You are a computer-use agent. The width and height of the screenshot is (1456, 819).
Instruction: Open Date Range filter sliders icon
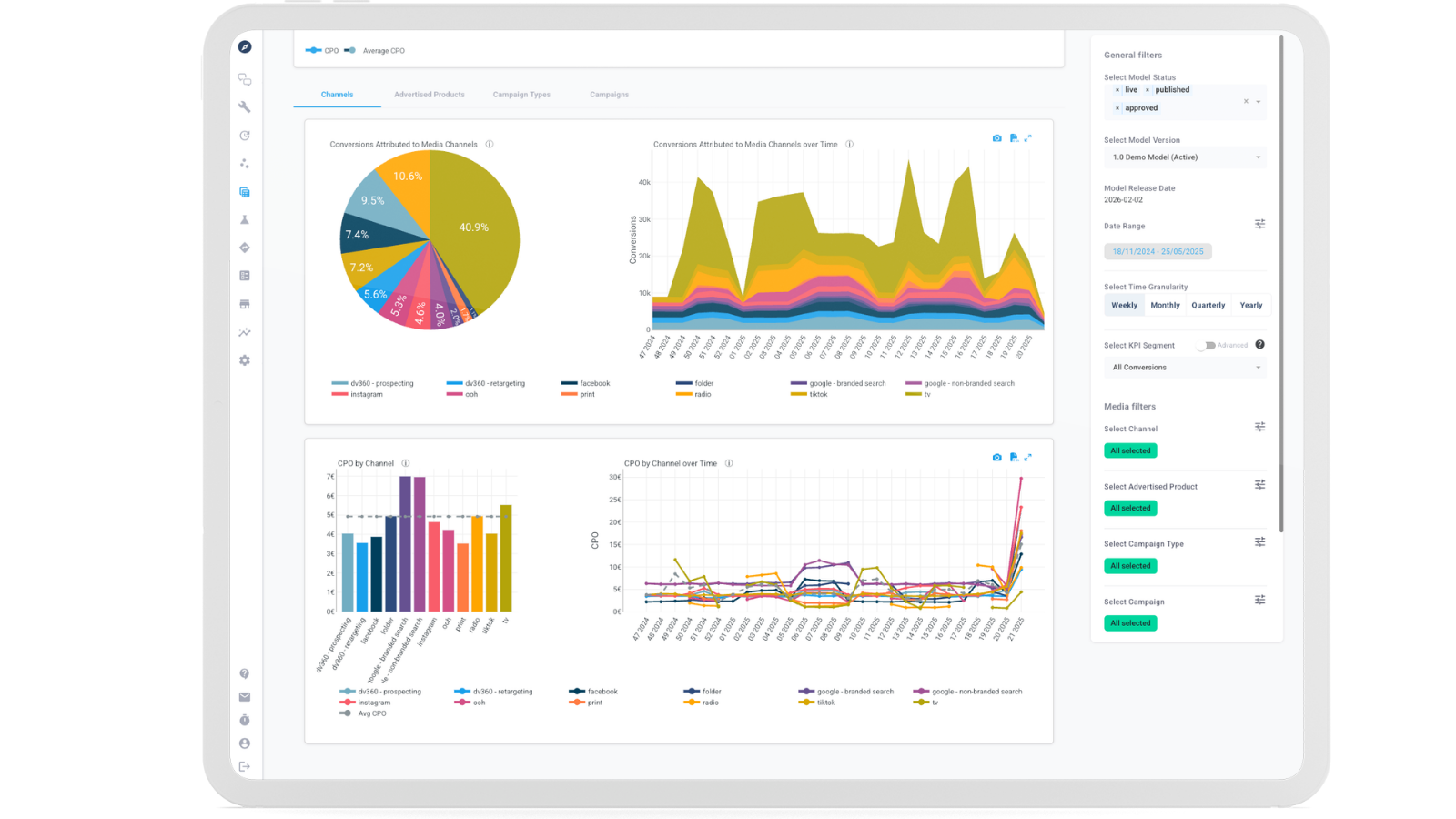click(1260, 224)
